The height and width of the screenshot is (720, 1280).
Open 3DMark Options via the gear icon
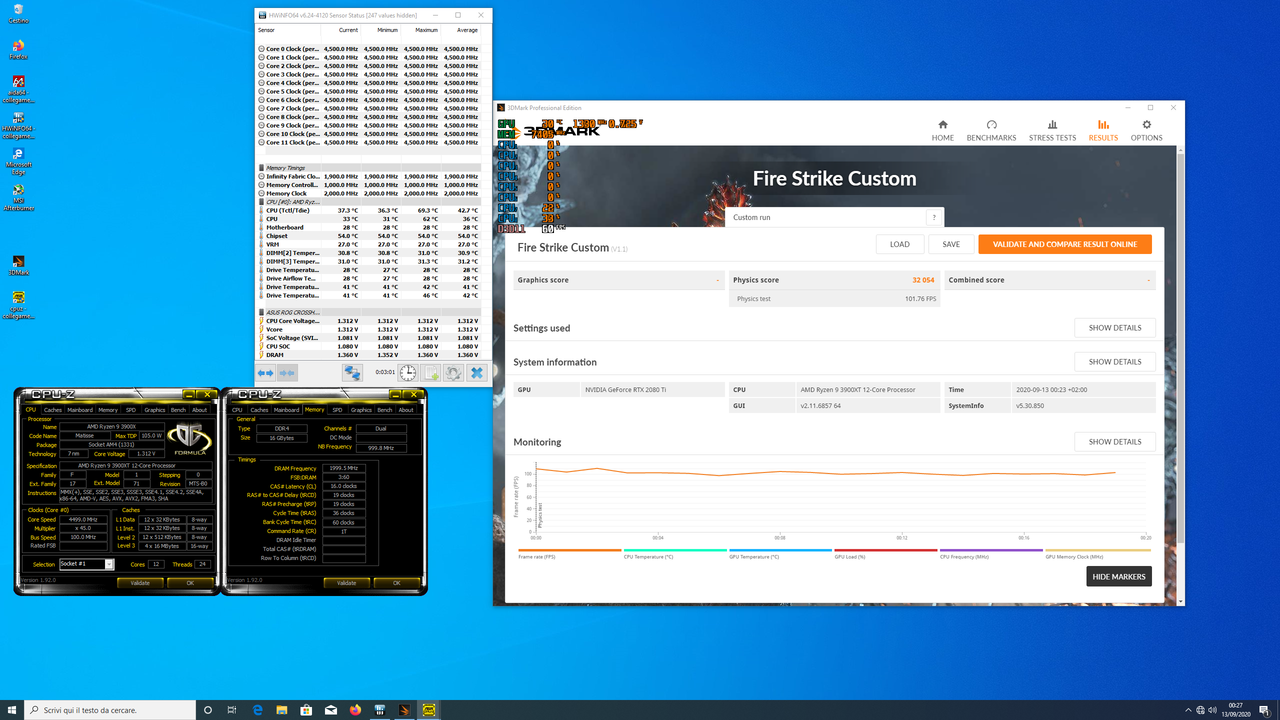(x=1146, y=131)
